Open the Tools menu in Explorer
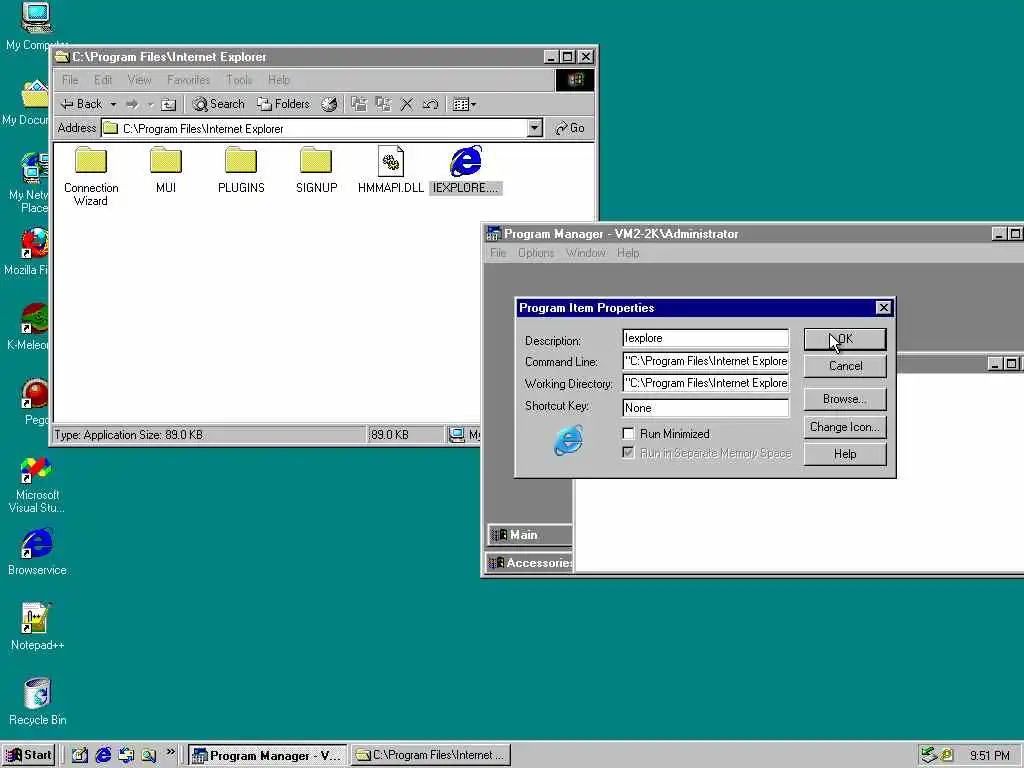Image resolution: width=1024 pixels, height=768 pixels. [x=239, y=80]
